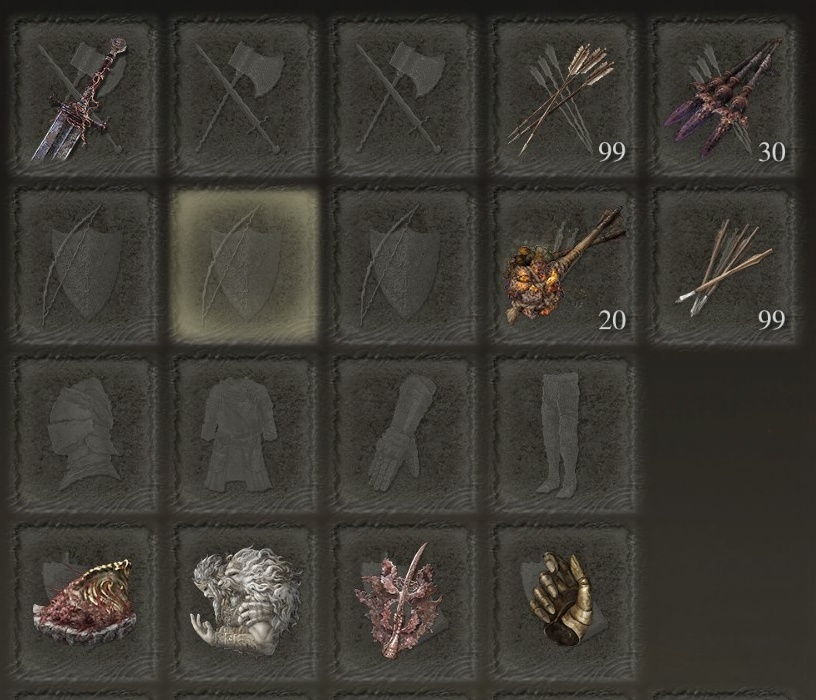Open the third empty right-hand weapon slot
Viewport: 816px width, 700px height.
404,97
